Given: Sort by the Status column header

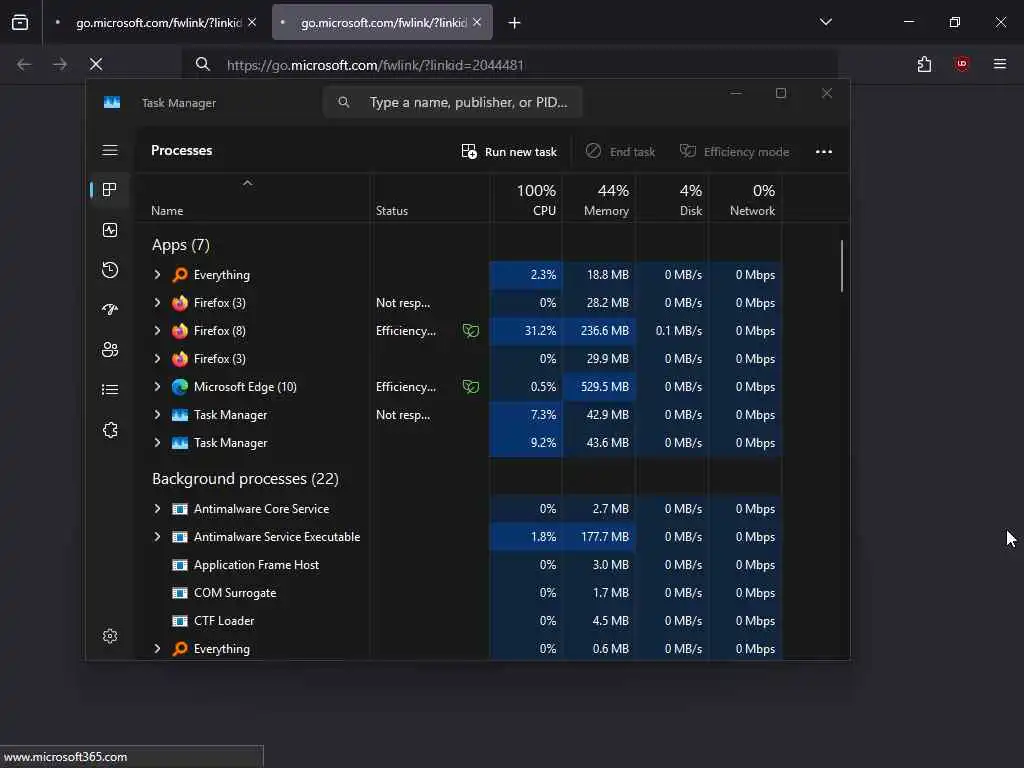Looking at the screenshot, I should [430, 199].
